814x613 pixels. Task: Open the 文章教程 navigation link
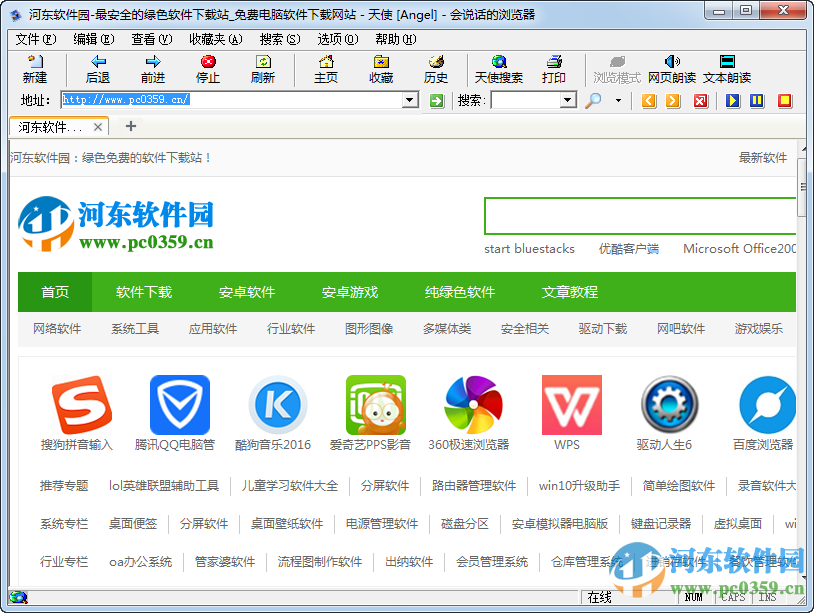(x=569, y=292)
